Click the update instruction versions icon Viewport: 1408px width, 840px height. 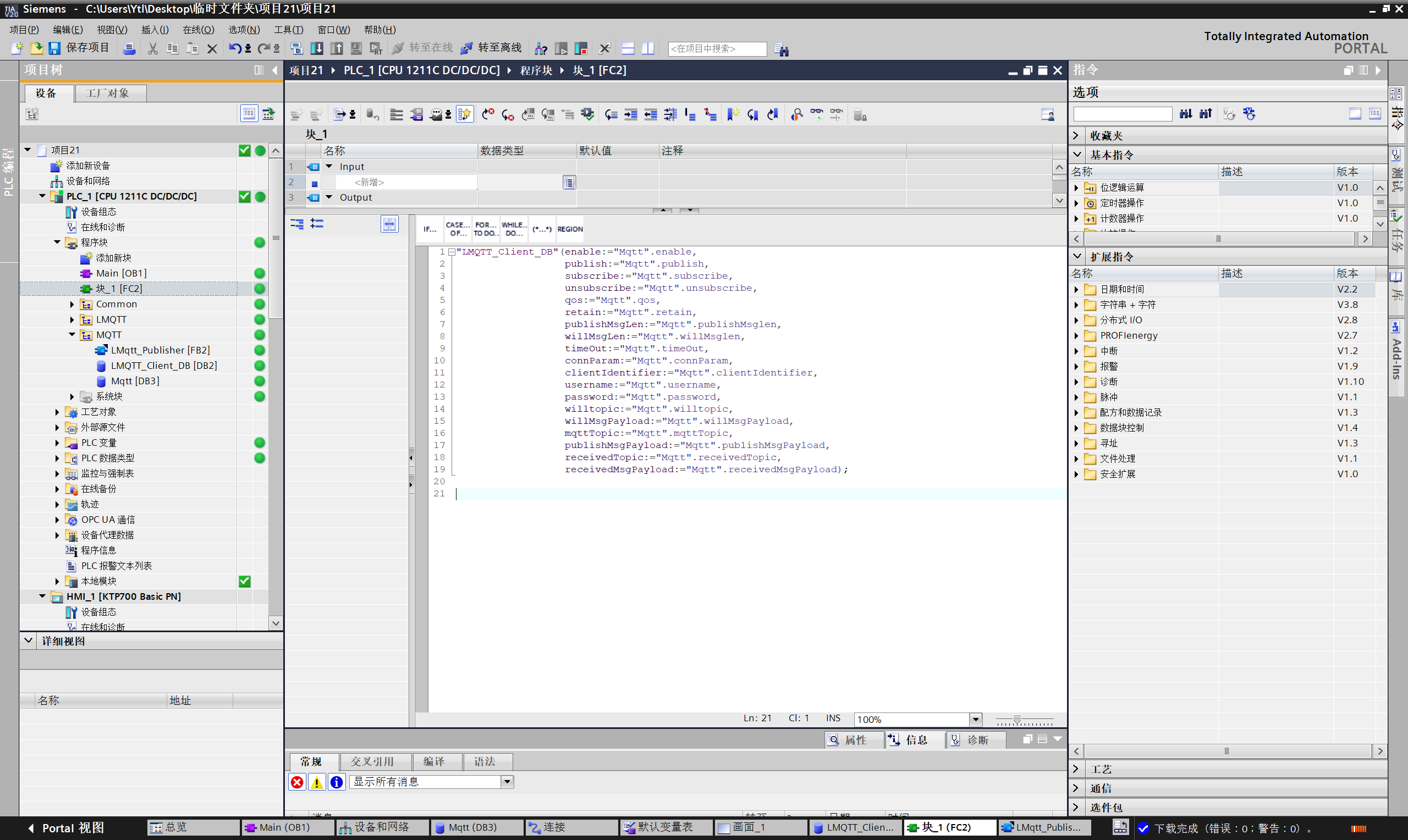pyautogui.click(x=1249, y=114)
